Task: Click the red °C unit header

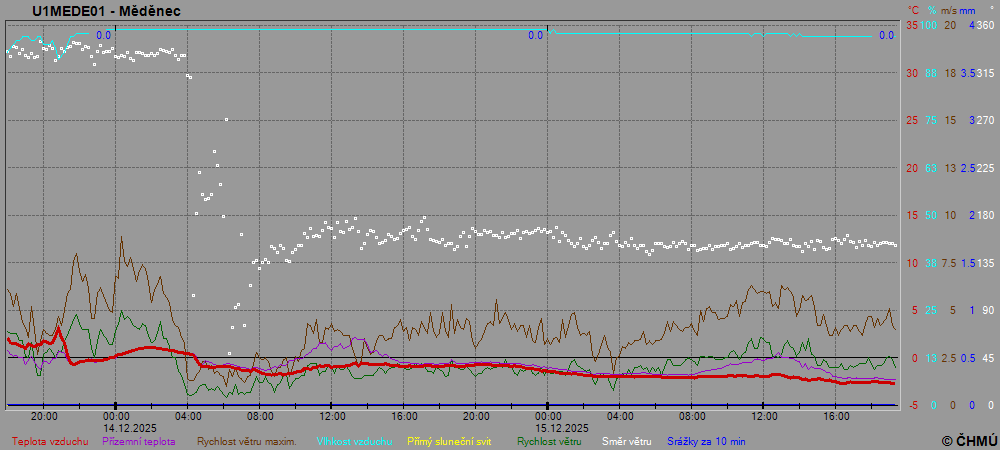Action: pos(912,10)
